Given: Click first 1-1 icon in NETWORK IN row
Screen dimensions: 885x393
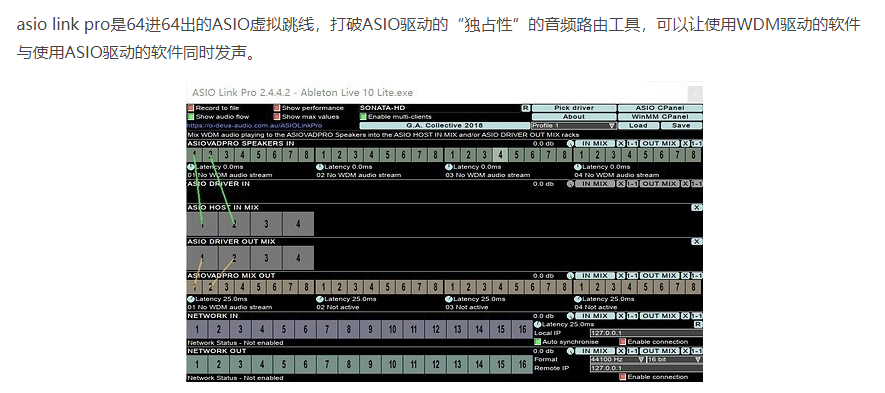Looking at the screenshot, I should [632, 316].
